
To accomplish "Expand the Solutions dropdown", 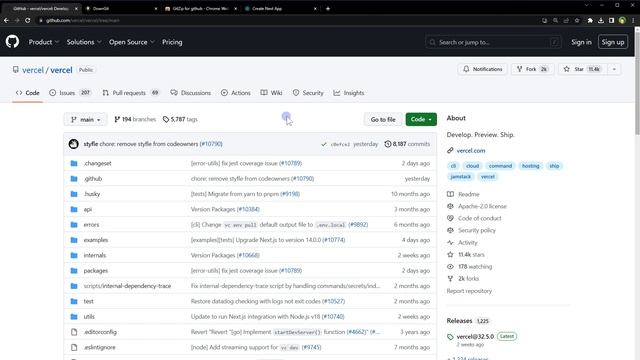I will point(84,42).
